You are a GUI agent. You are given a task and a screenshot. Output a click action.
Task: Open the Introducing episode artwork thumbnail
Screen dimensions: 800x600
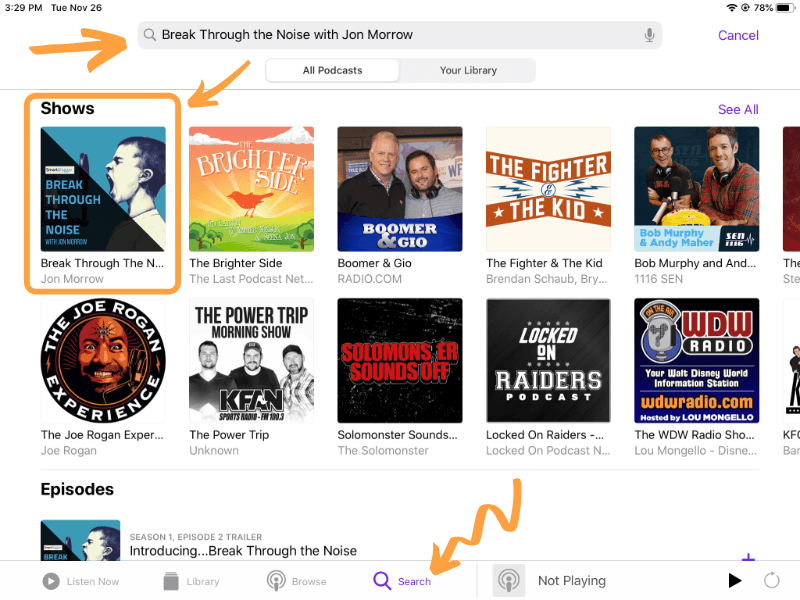[81, 540]
